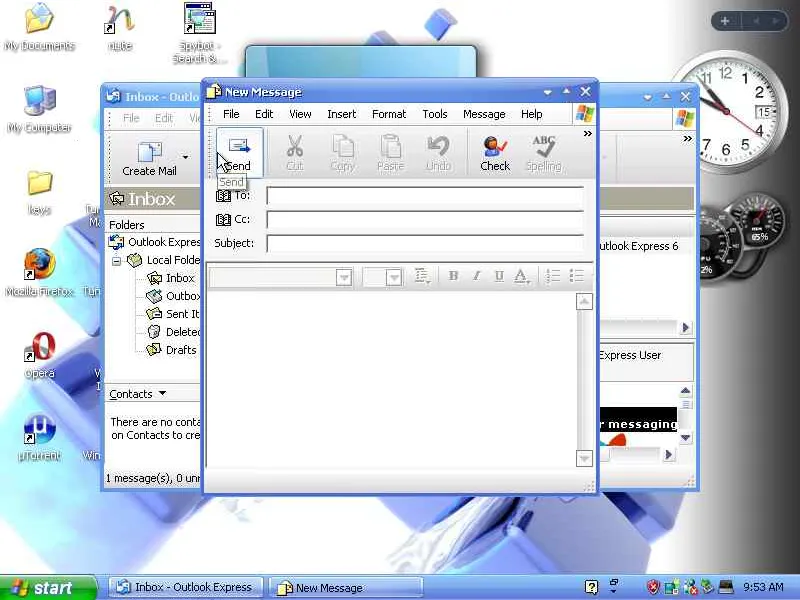Click the Undo toolbar icon

coord(438,146)
